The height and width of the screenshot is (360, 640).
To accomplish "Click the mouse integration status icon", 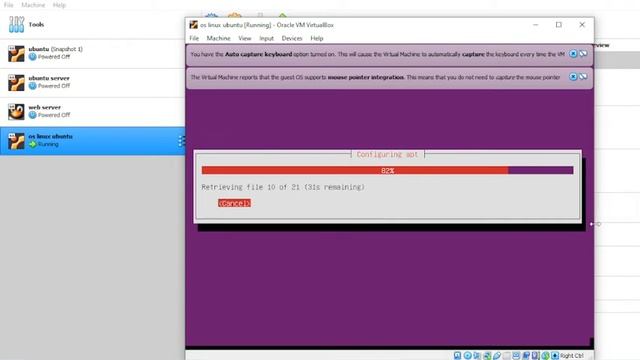I will pyautogui.click(x=545, y=356).
